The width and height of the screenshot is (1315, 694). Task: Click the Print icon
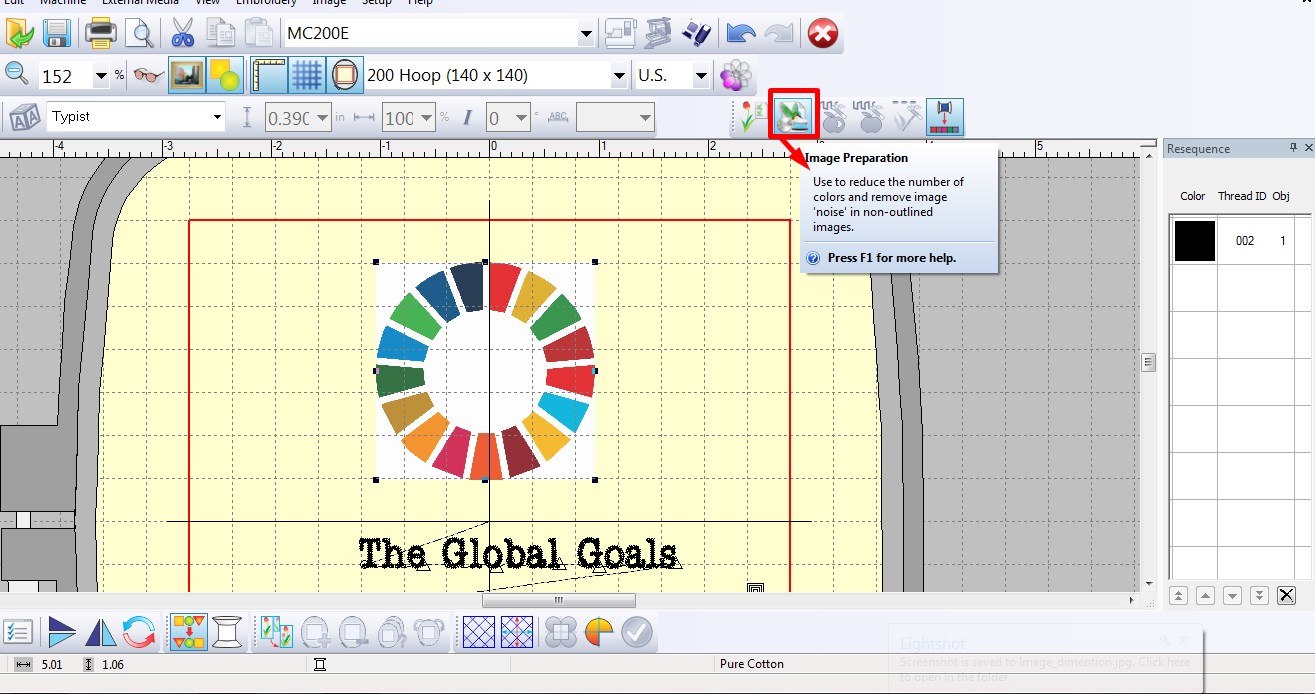[x=101, y=33]
